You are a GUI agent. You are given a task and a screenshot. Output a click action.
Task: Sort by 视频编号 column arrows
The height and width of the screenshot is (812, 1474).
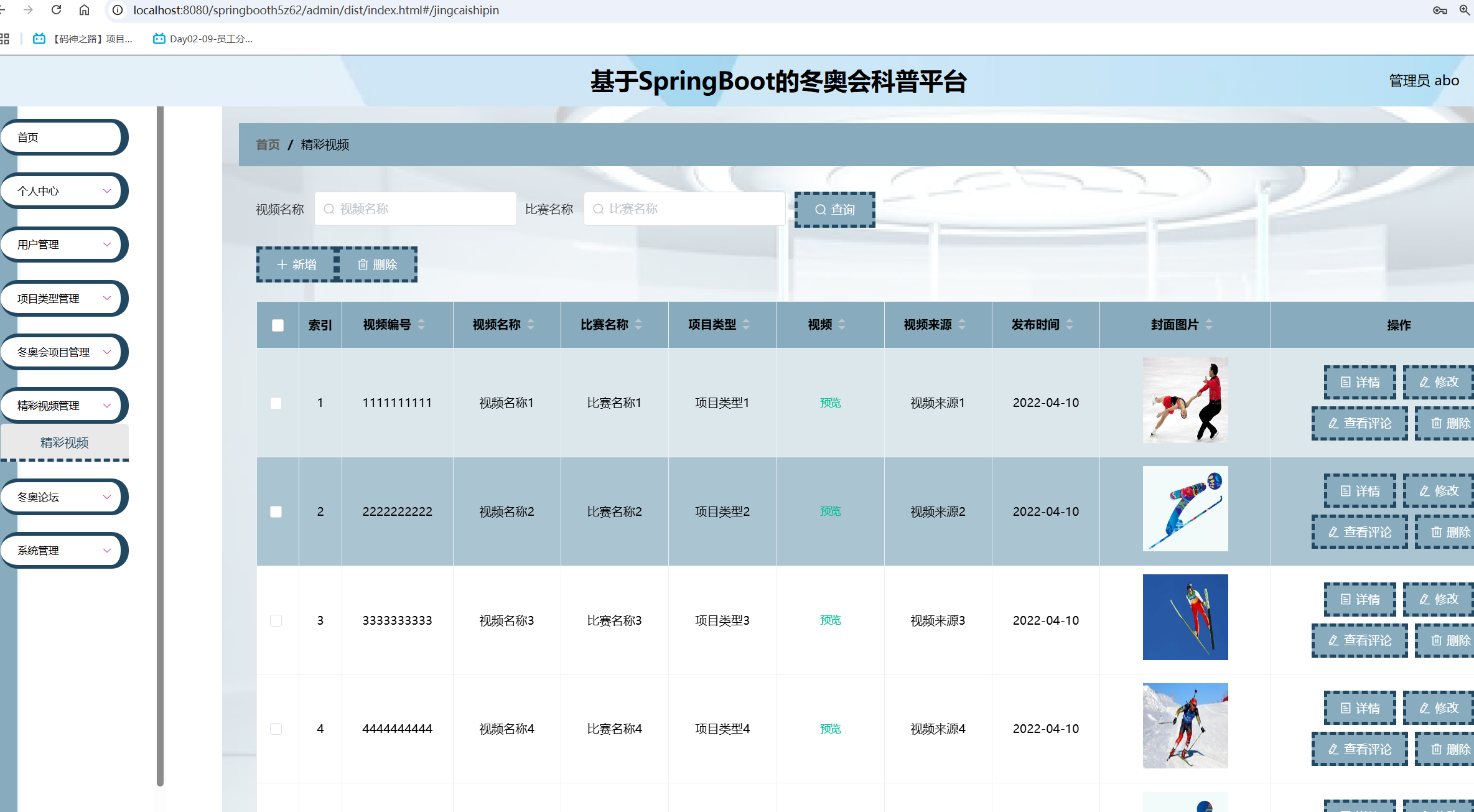421,324
